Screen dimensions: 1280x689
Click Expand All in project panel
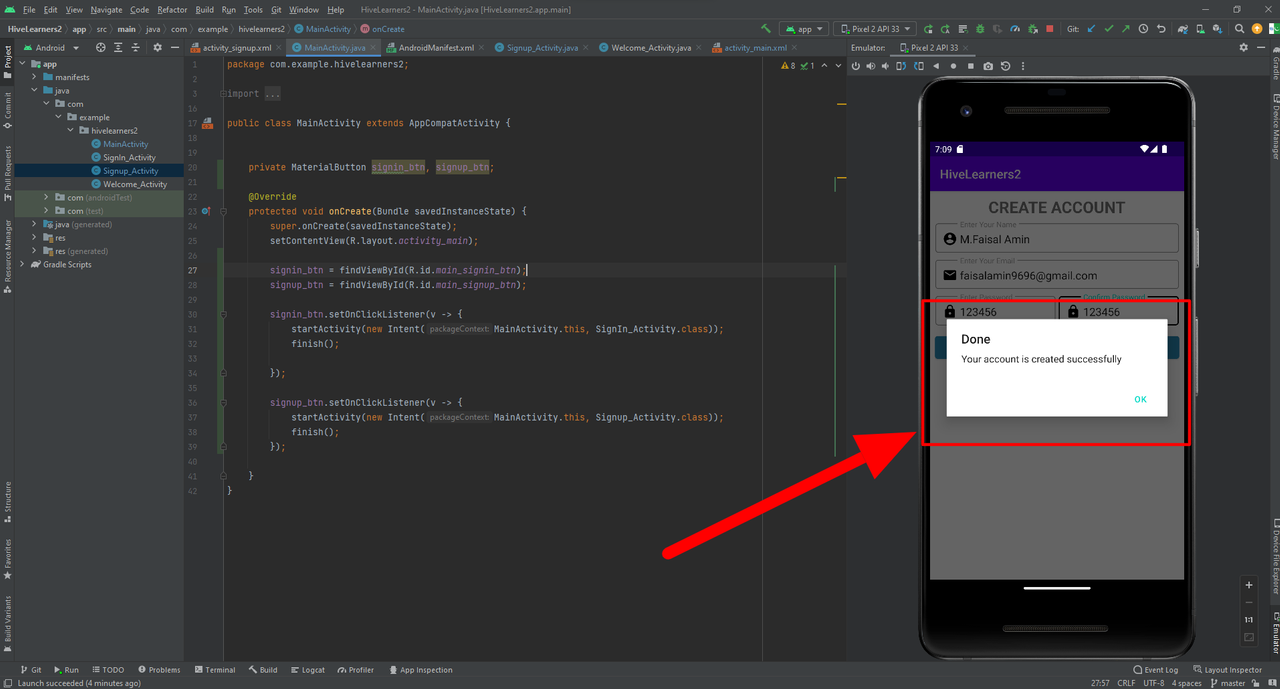click(120, 47)
